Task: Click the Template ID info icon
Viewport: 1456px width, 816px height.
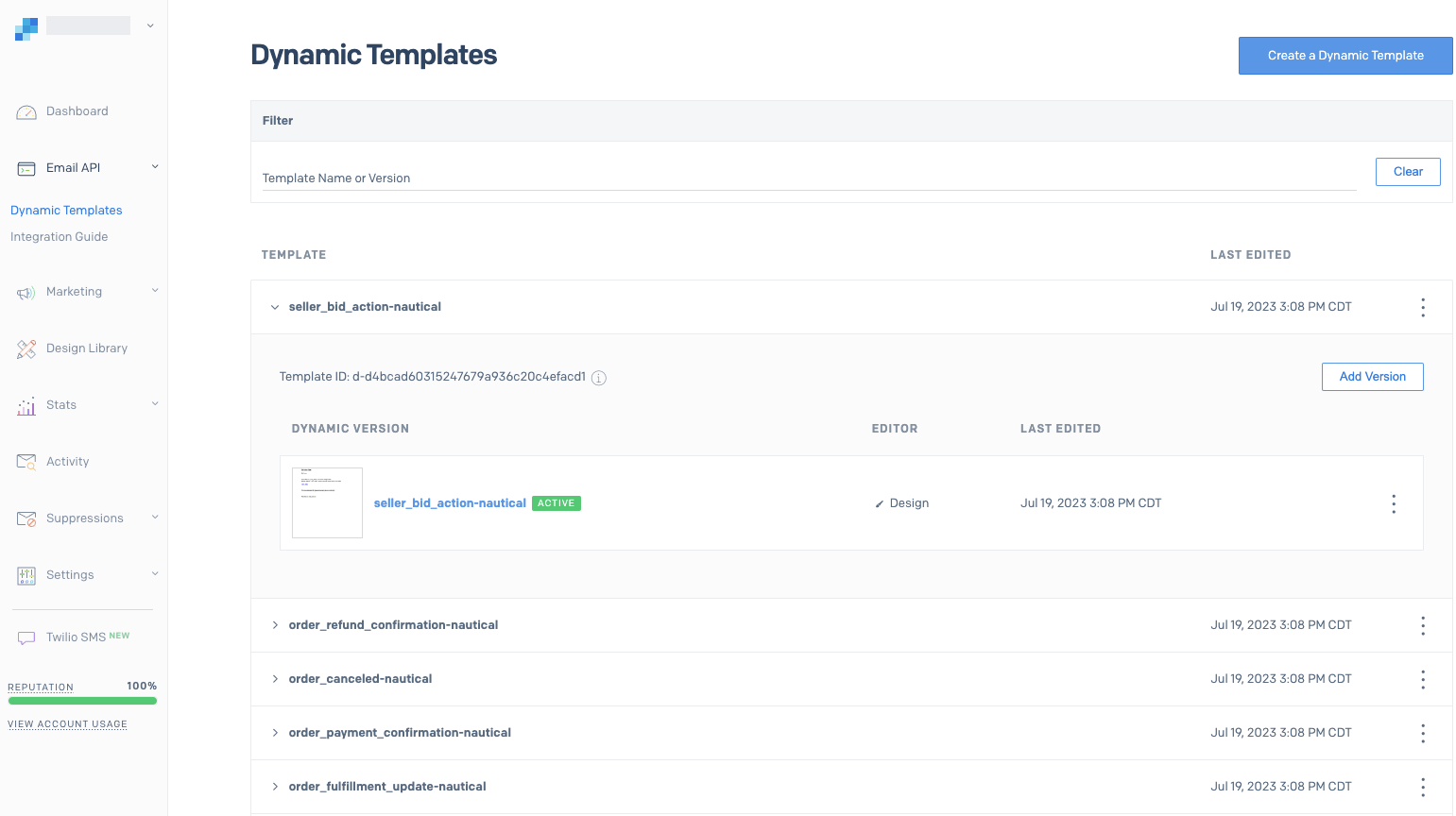Action: point(599,378)
